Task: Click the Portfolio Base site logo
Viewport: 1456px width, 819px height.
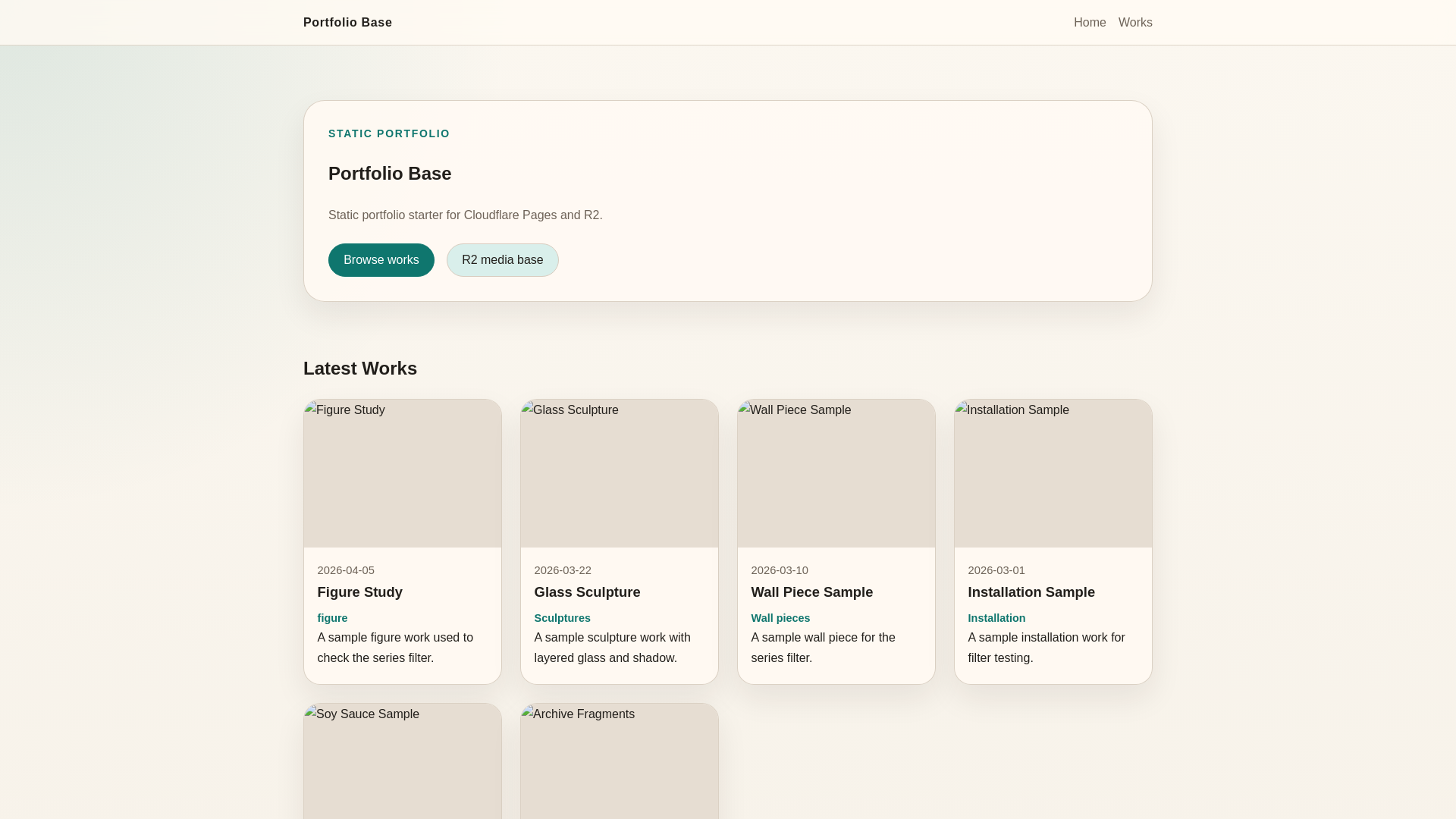Action: coord(347,23)
